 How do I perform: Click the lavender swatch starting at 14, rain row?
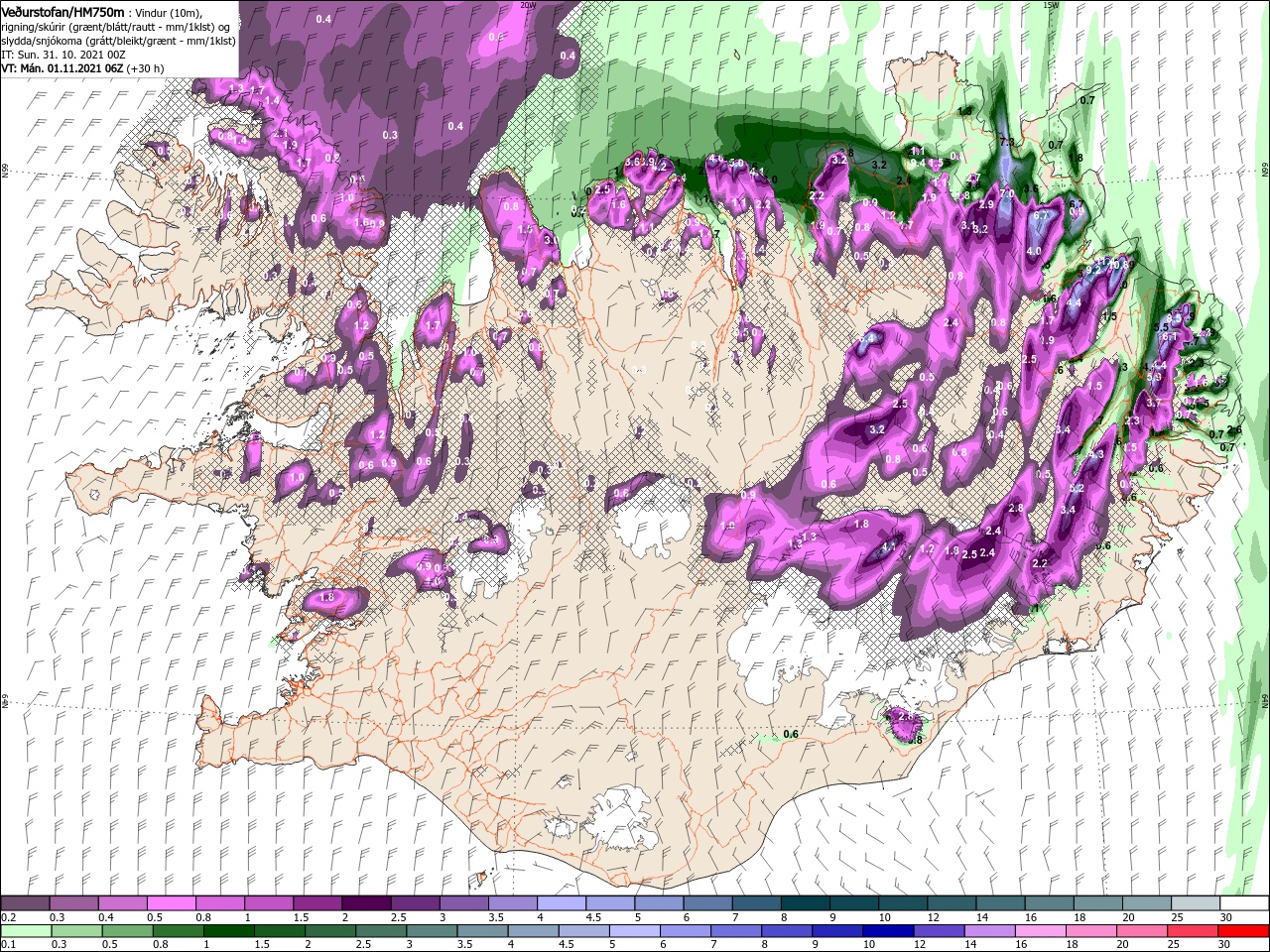[990, 931]
